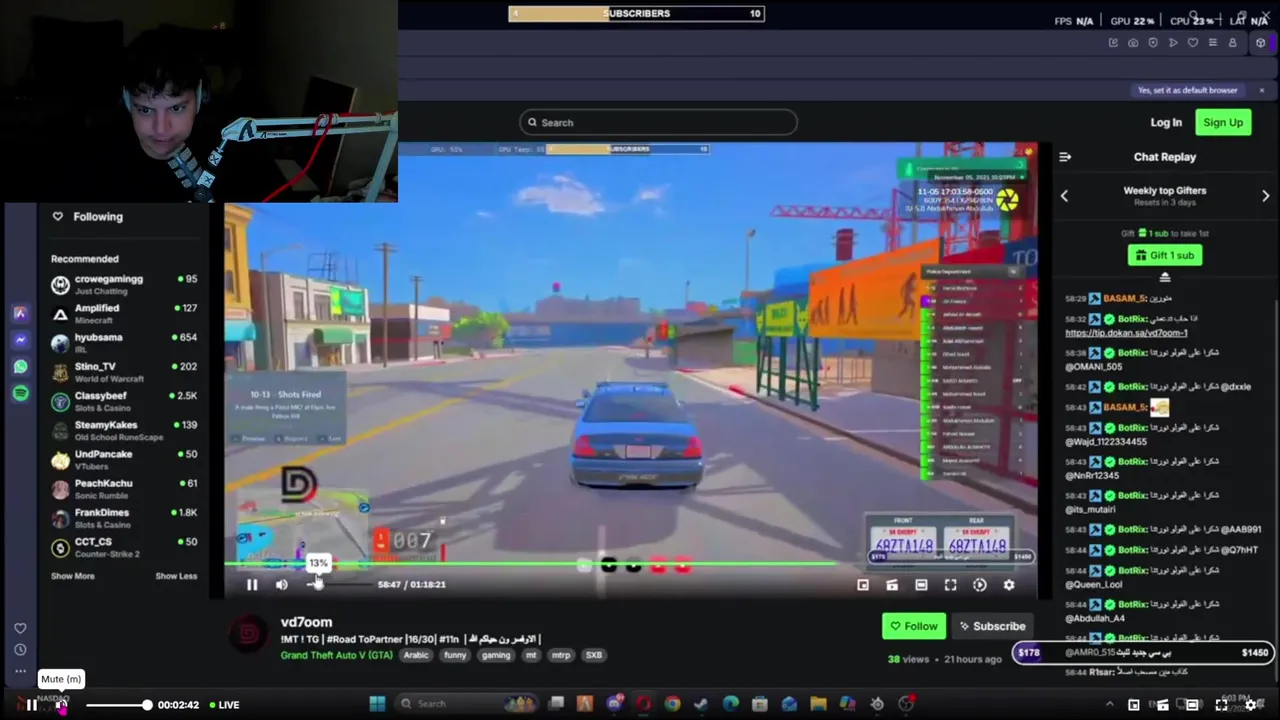Viewport: 1280px width, 720px height.
Task: Mute the Kick video volume icon
Action: pos(282,585)
